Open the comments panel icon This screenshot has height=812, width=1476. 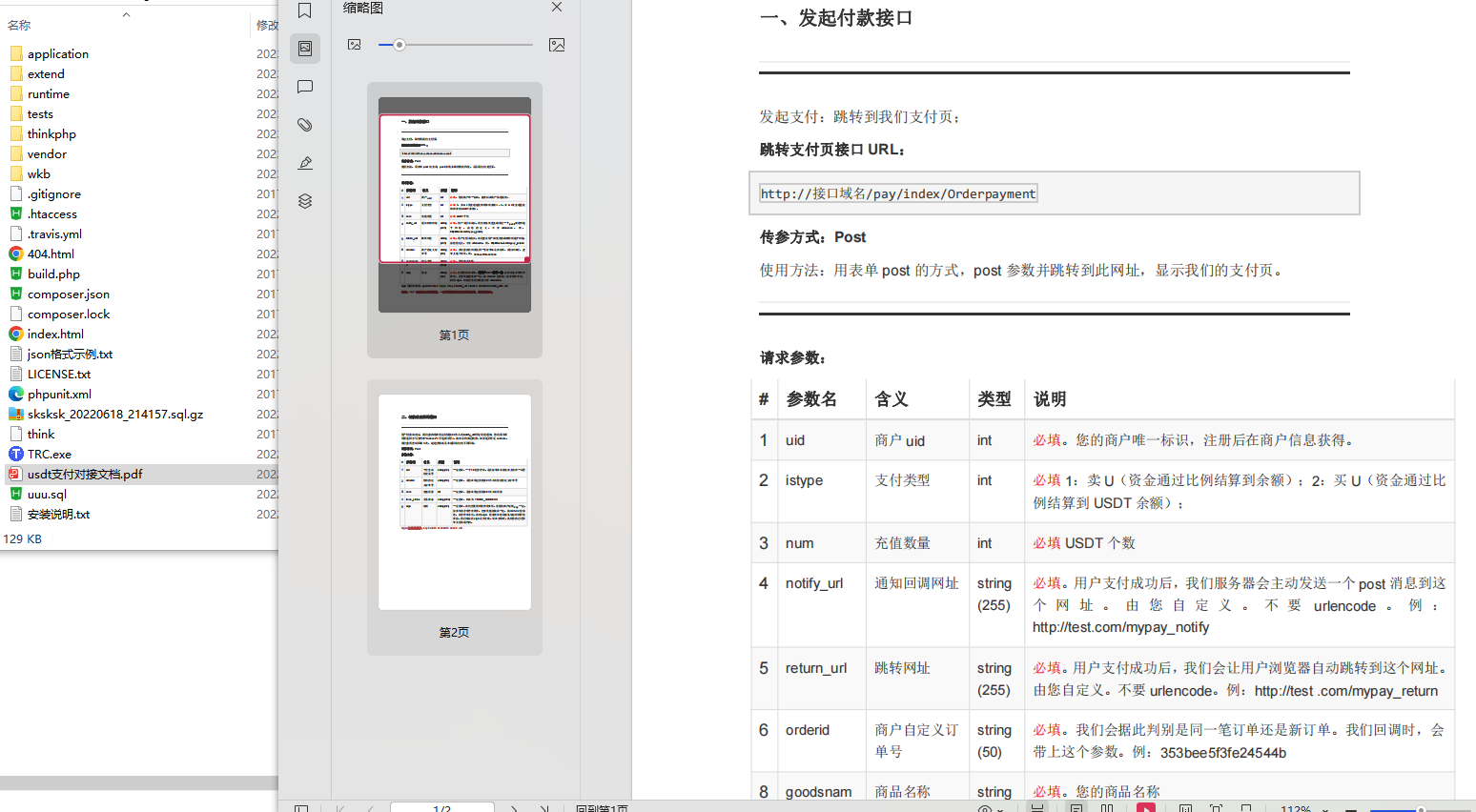[x=305, y=87]
